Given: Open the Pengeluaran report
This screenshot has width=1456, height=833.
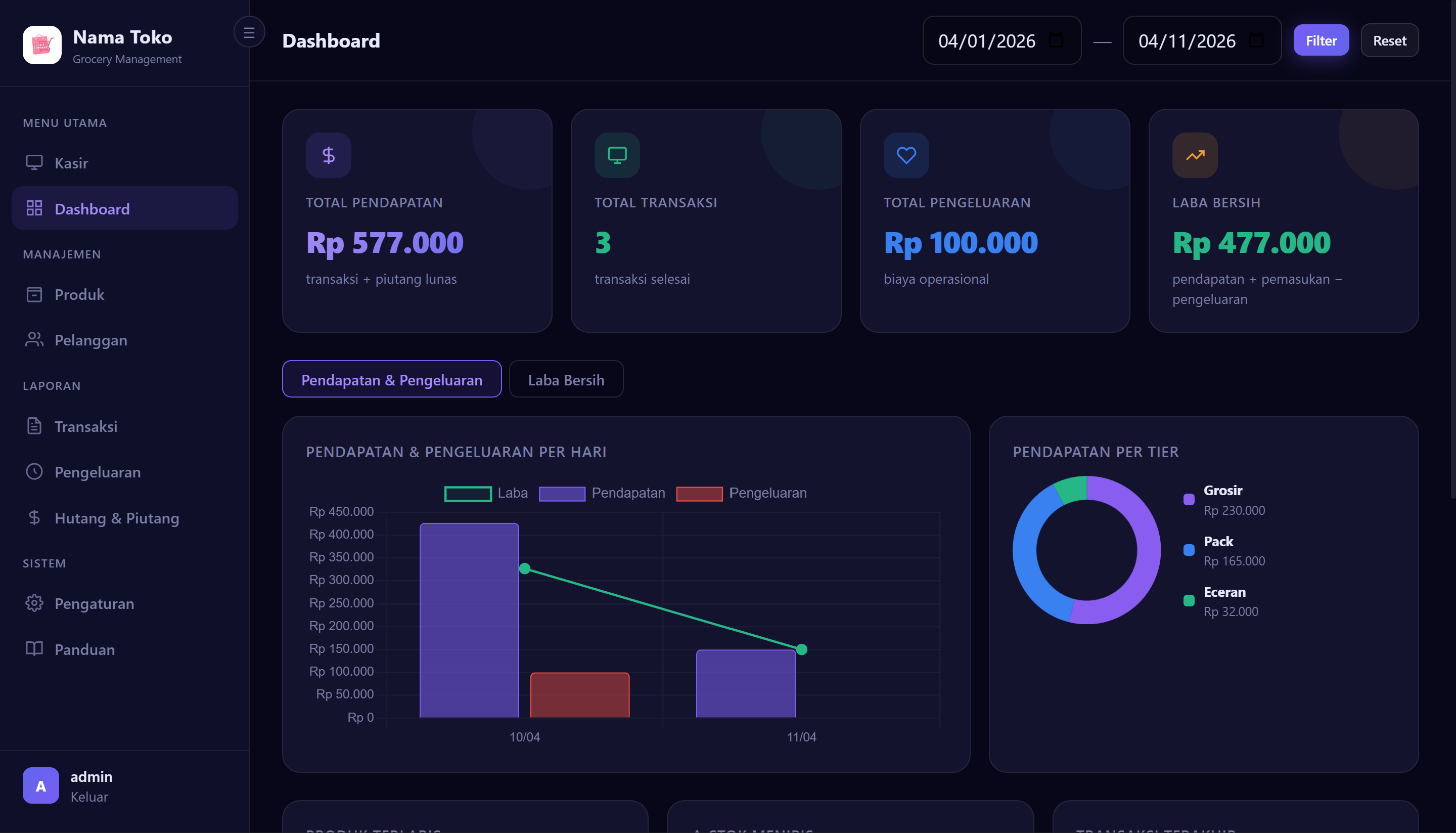Looking at the screenshot, I should click(125, 471).
